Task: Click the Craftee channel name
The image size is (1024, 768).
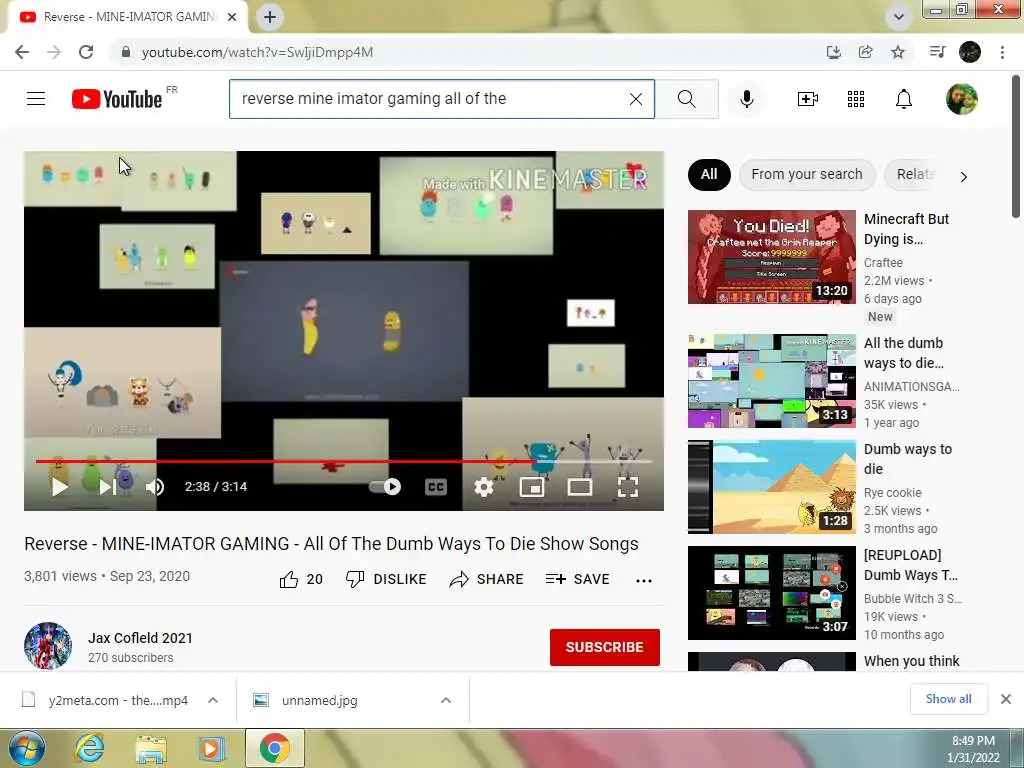Action: pos(883,263)
